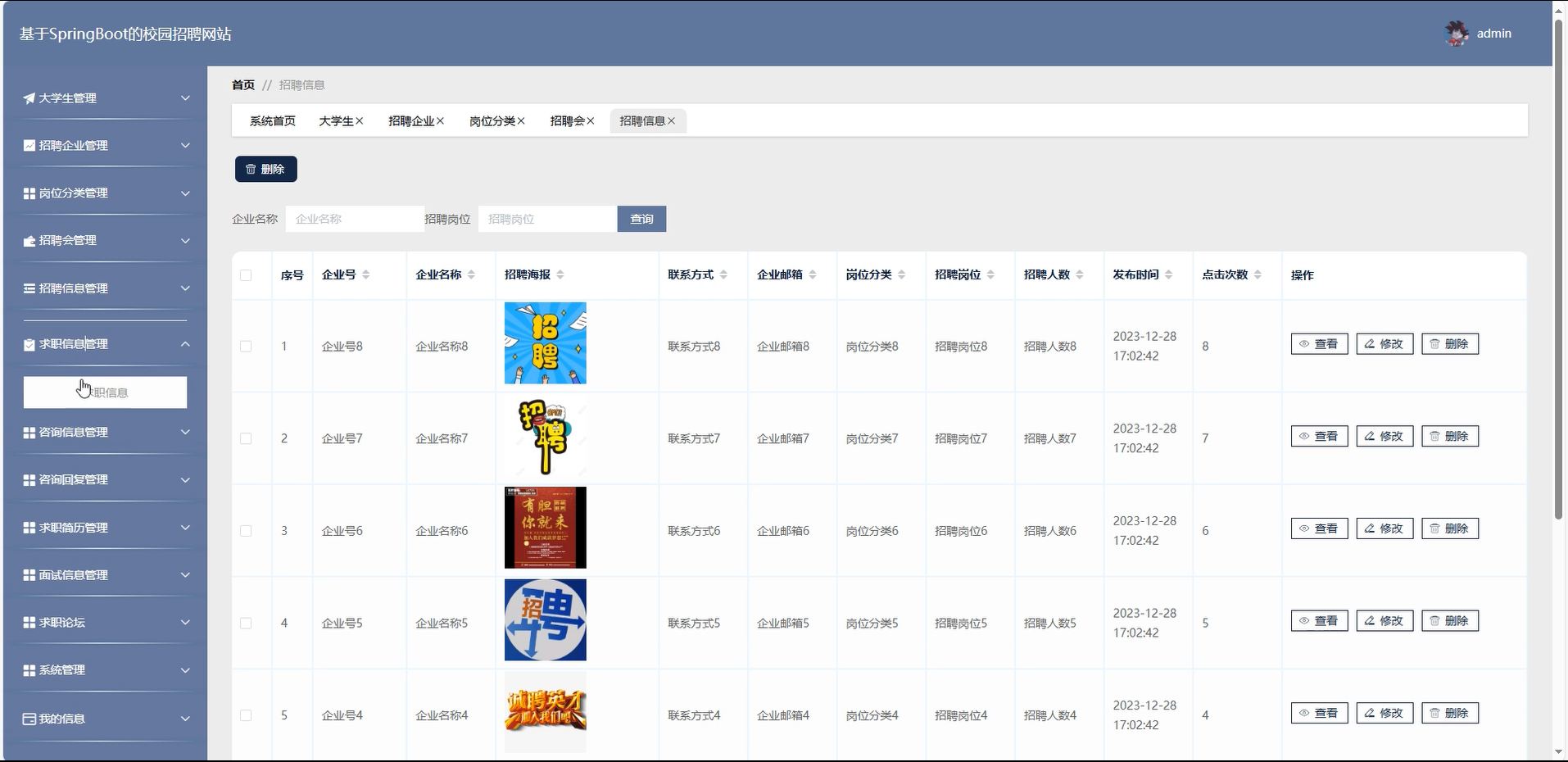Expand the 招聘信息管理 menu chevron
This screenshot has height=762, width=1568.
click(185, 288)
